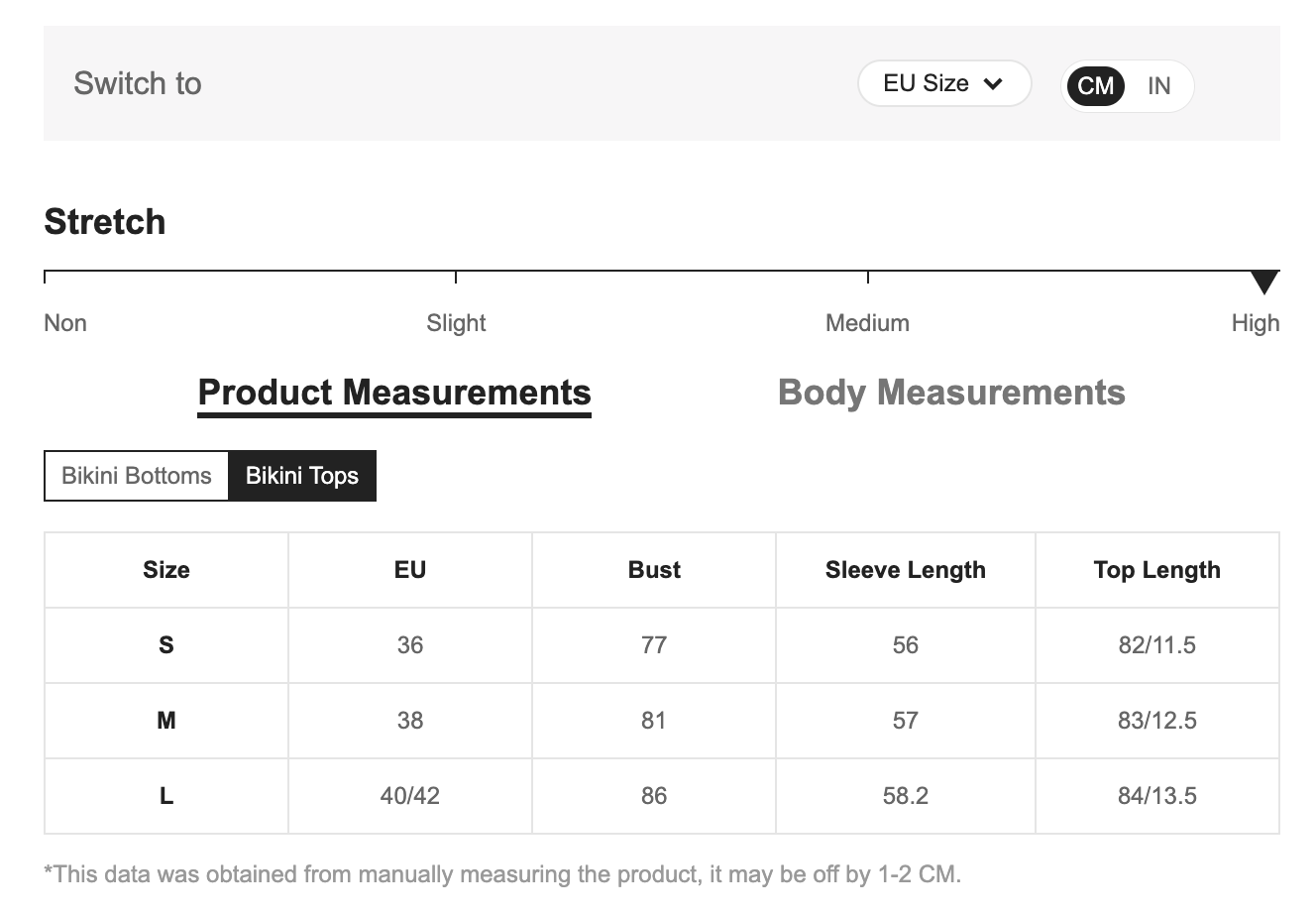The height and width of the screenshot is (914, 1316).
Task: Click the Sleeve Length column header
Action: click(906, 570)
